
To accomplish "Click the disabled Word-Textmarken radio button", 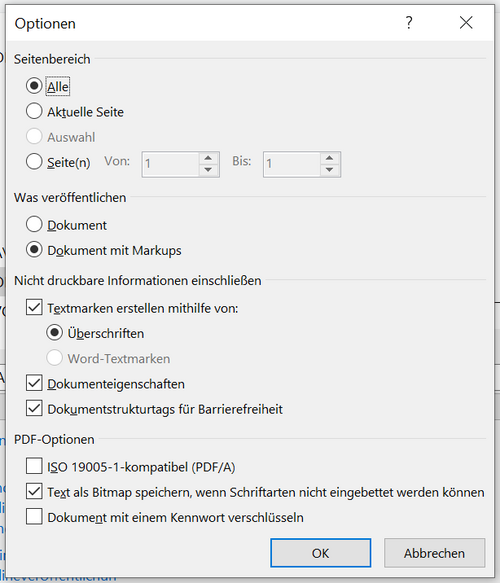I will 54,358.
